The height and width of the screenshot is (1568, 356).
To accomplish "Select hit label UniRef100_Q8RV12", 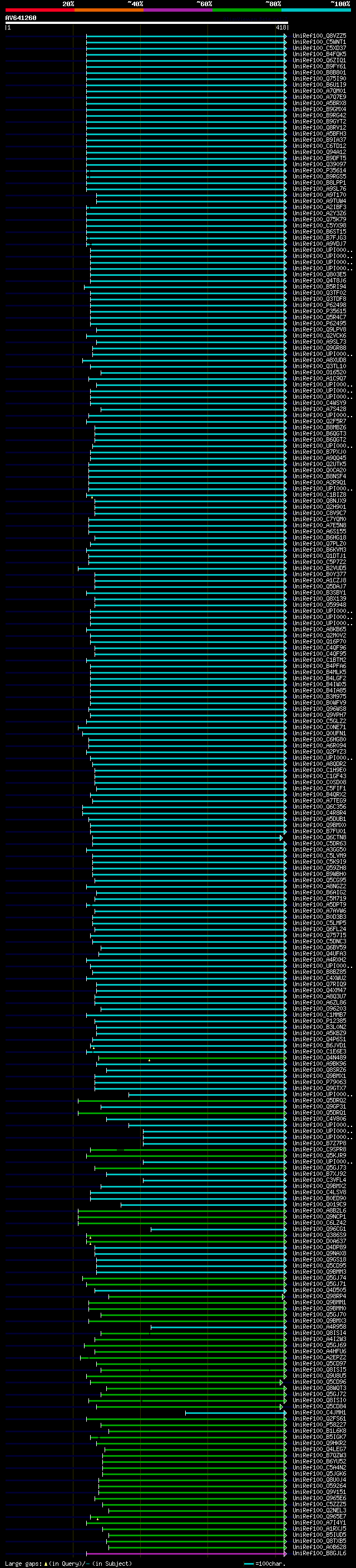I will tap(319, 128).
